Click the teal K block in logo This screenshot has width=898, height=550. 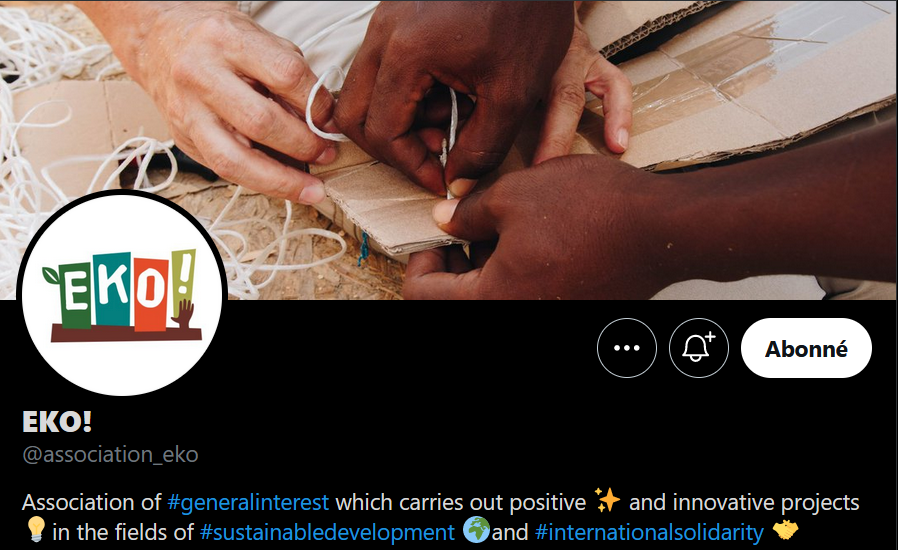(x=113, y=289)
